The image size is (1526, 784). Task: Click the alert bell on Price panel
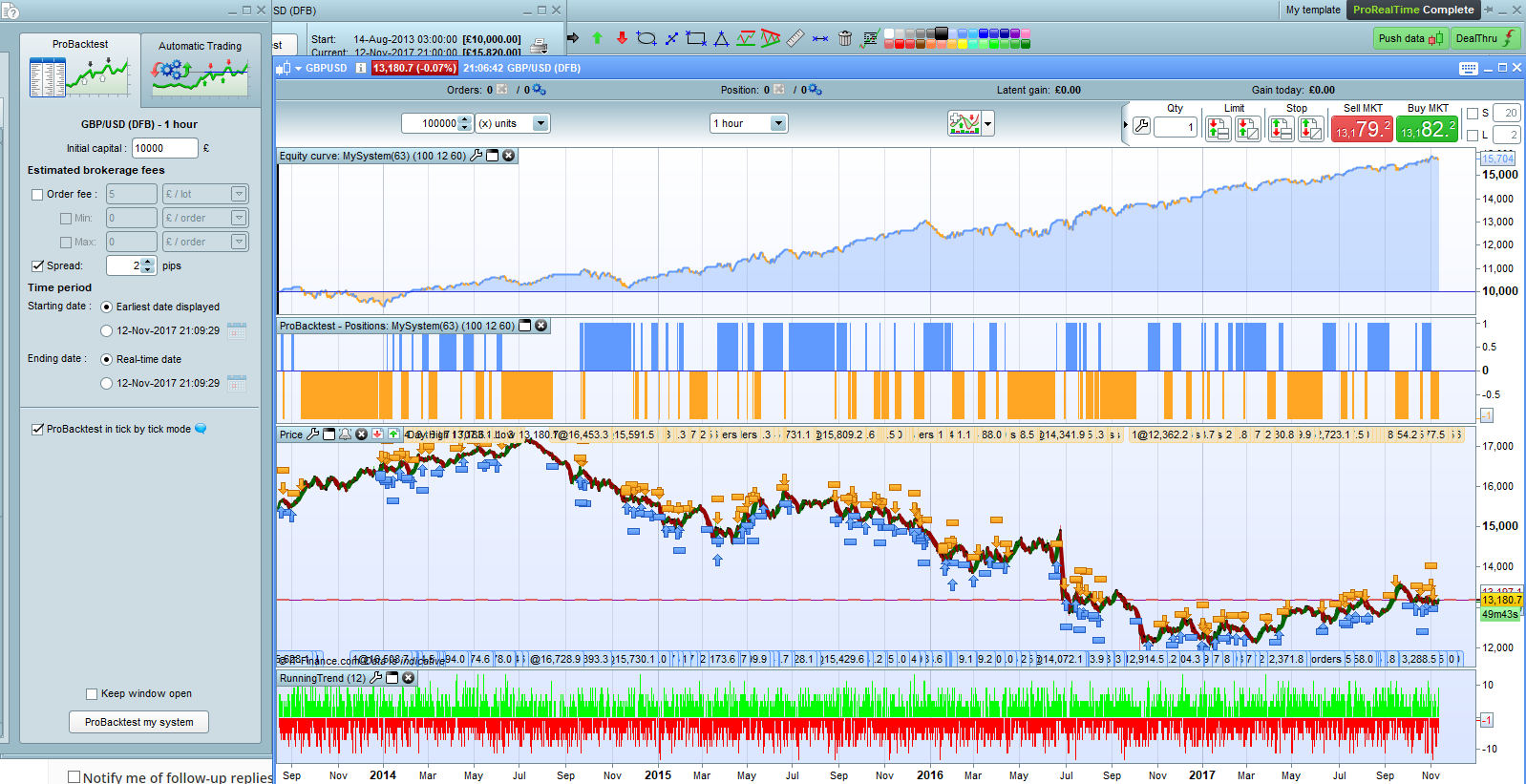[x=345, y=434]
